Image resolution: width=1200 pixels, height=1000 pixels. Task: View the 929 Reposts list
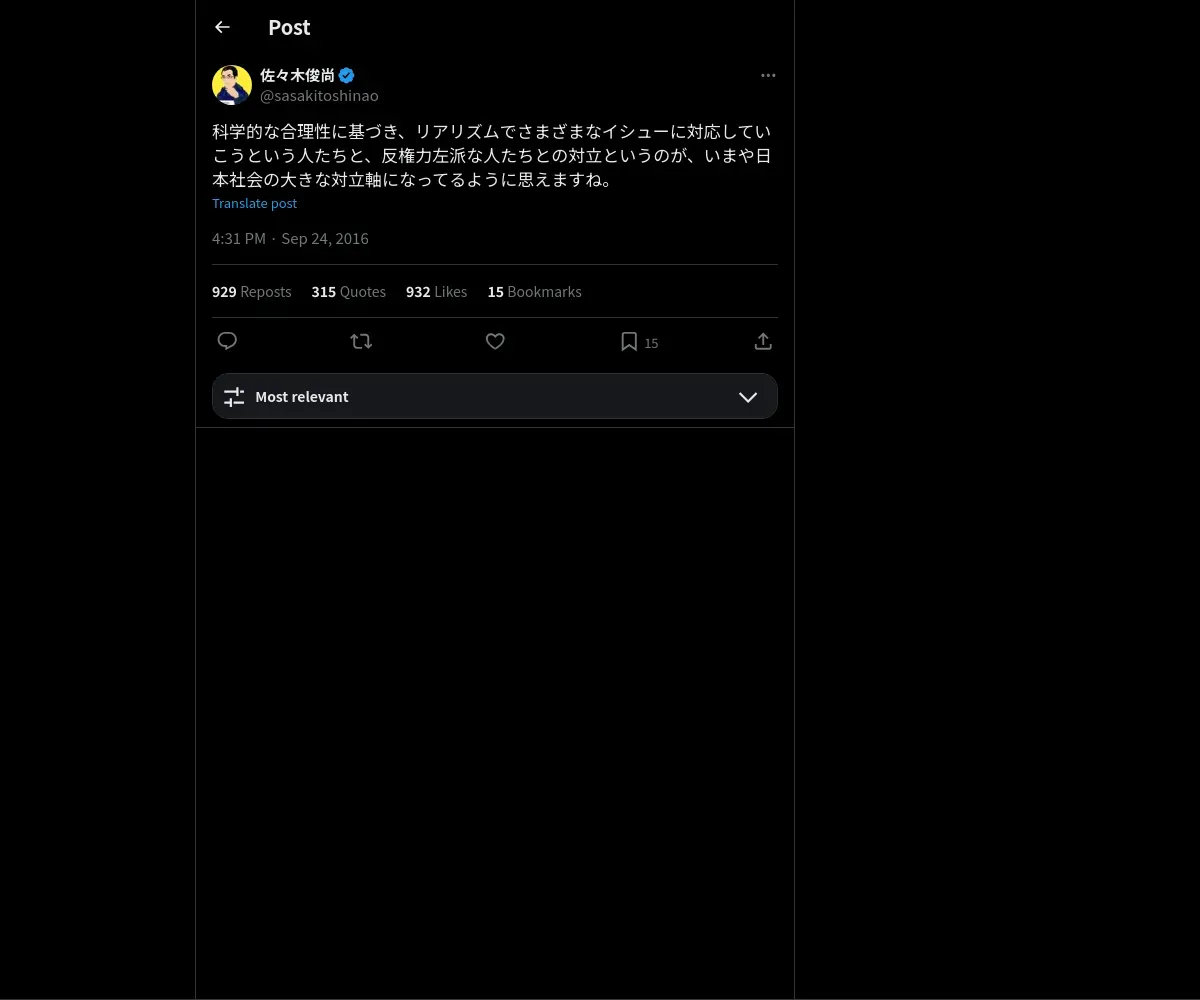point(252,292)
